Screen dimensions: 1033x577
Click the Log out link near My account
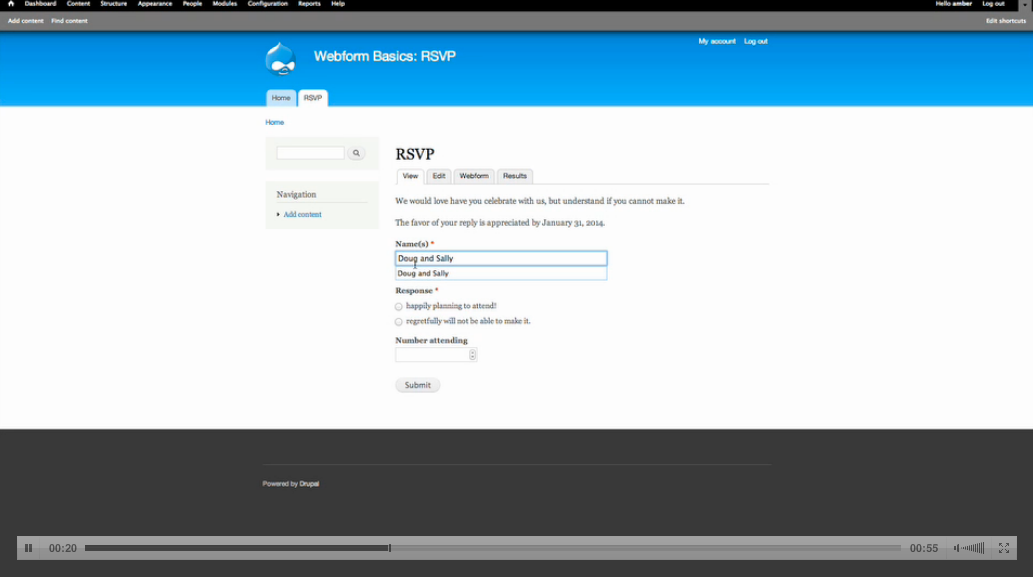coord(755,41)
